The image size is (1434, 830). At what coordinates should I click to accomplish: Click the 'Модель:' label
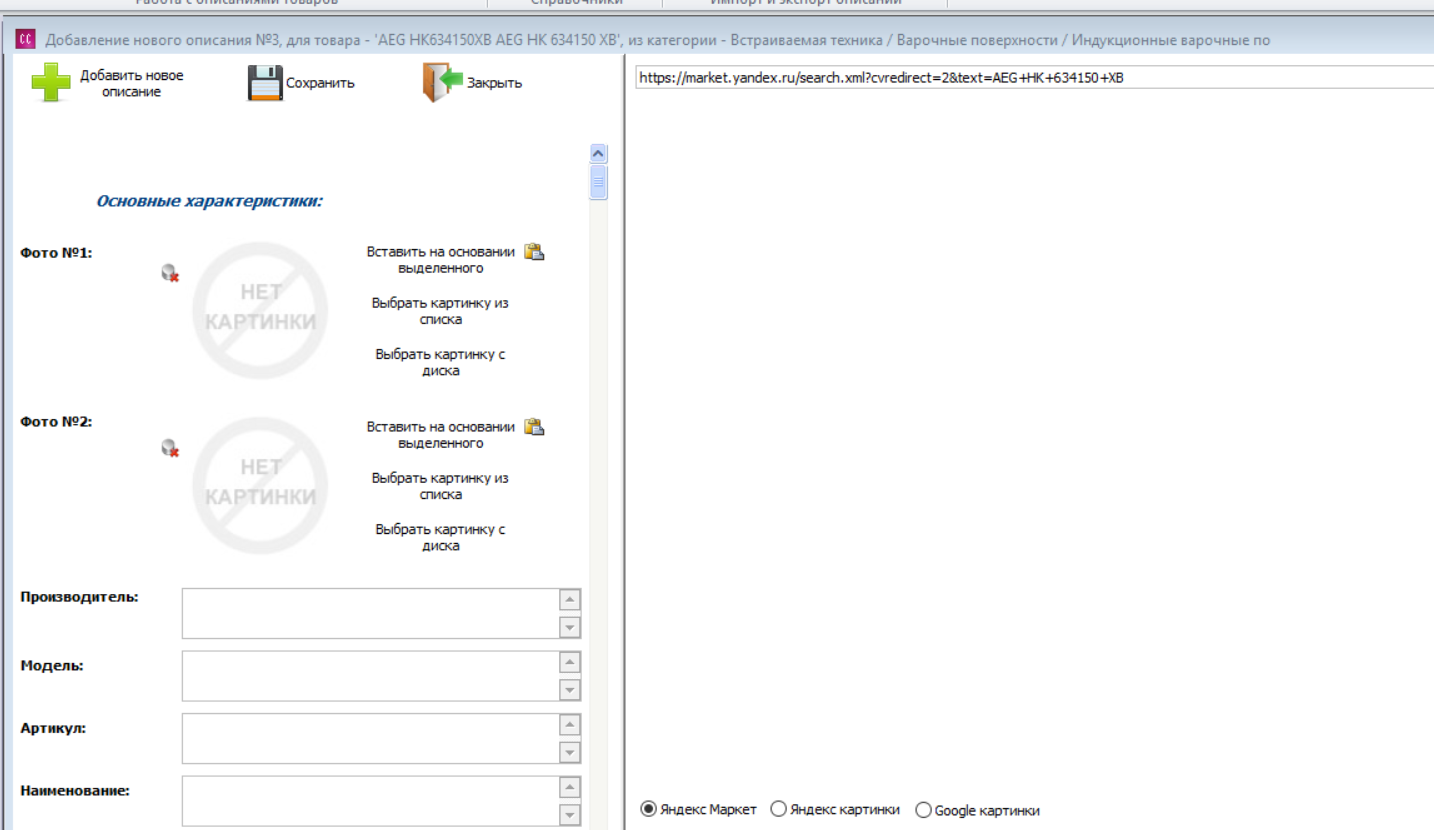[x=51, y=666]
